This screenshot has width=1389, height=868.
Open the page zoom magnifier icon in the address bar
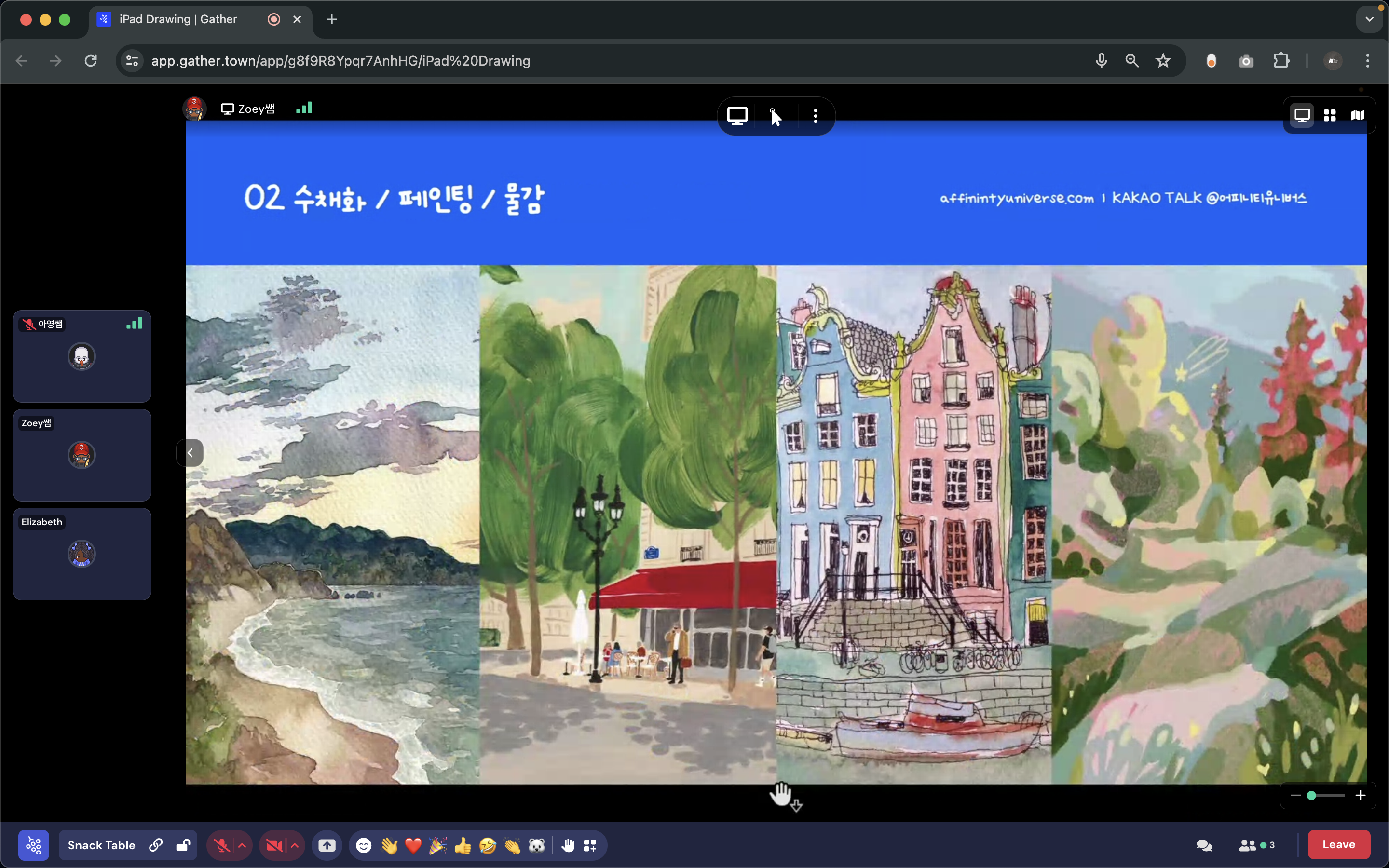tap(1132, 61)
